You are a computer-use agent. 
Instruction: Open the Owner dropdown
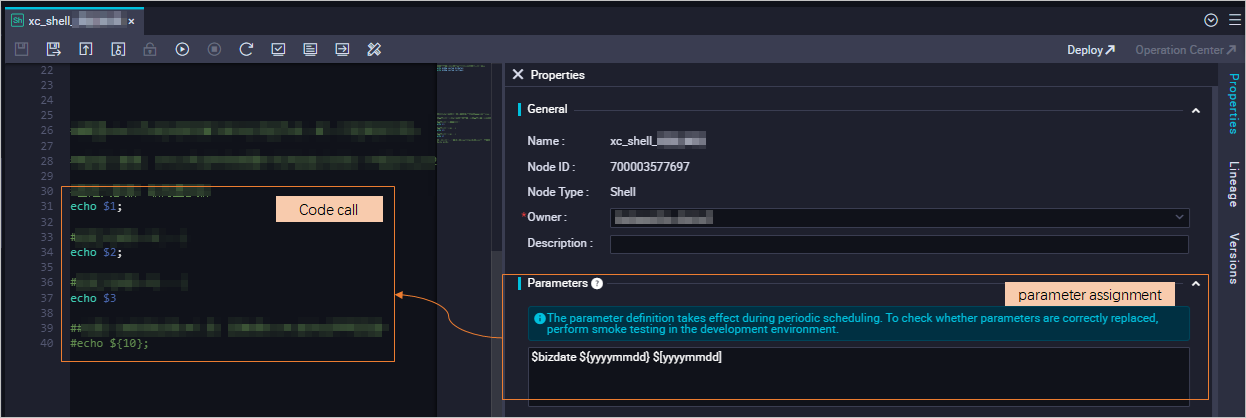click(x=899, y=216)
